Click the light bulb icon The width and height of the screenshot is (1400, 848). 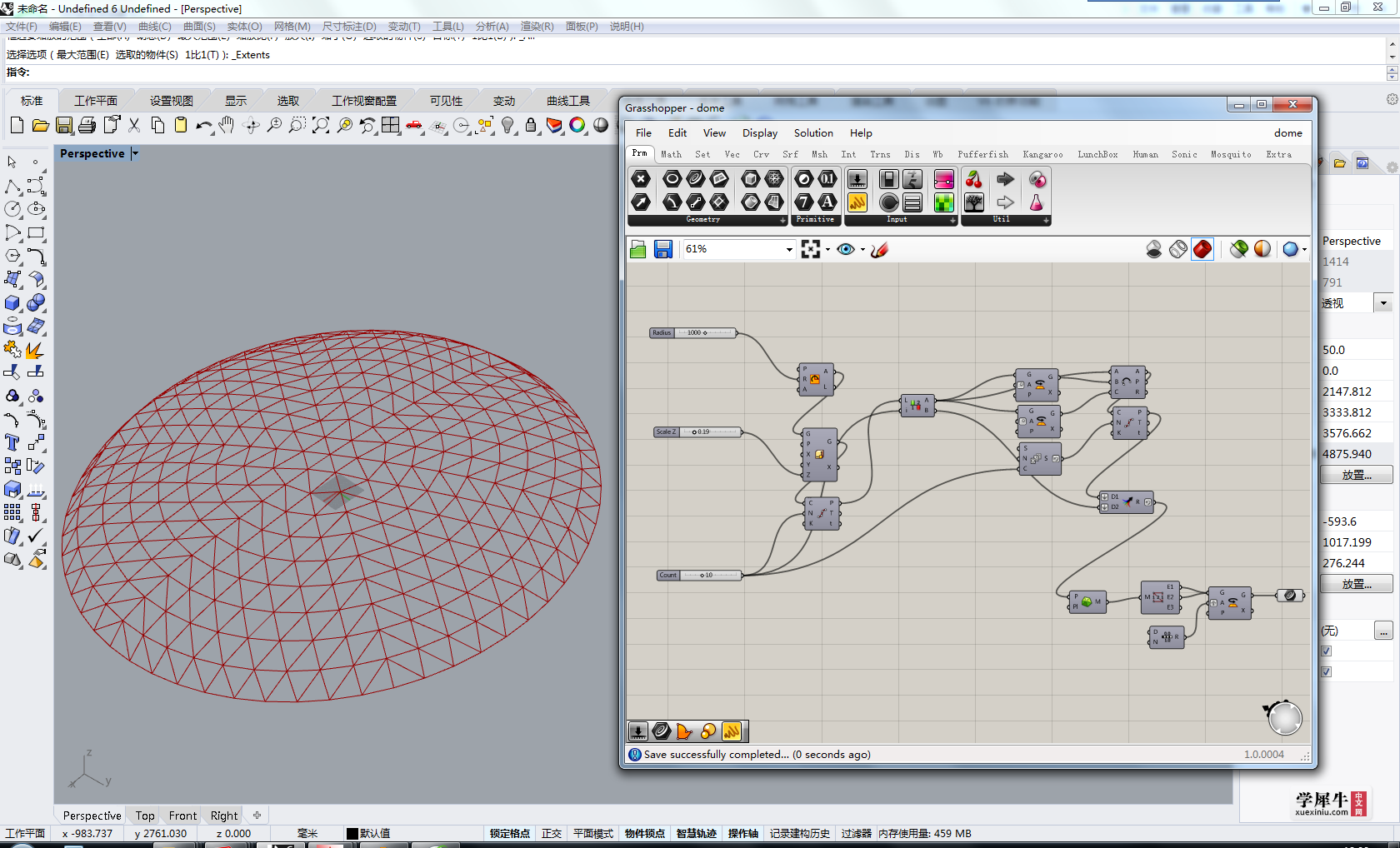pos(507,126)
